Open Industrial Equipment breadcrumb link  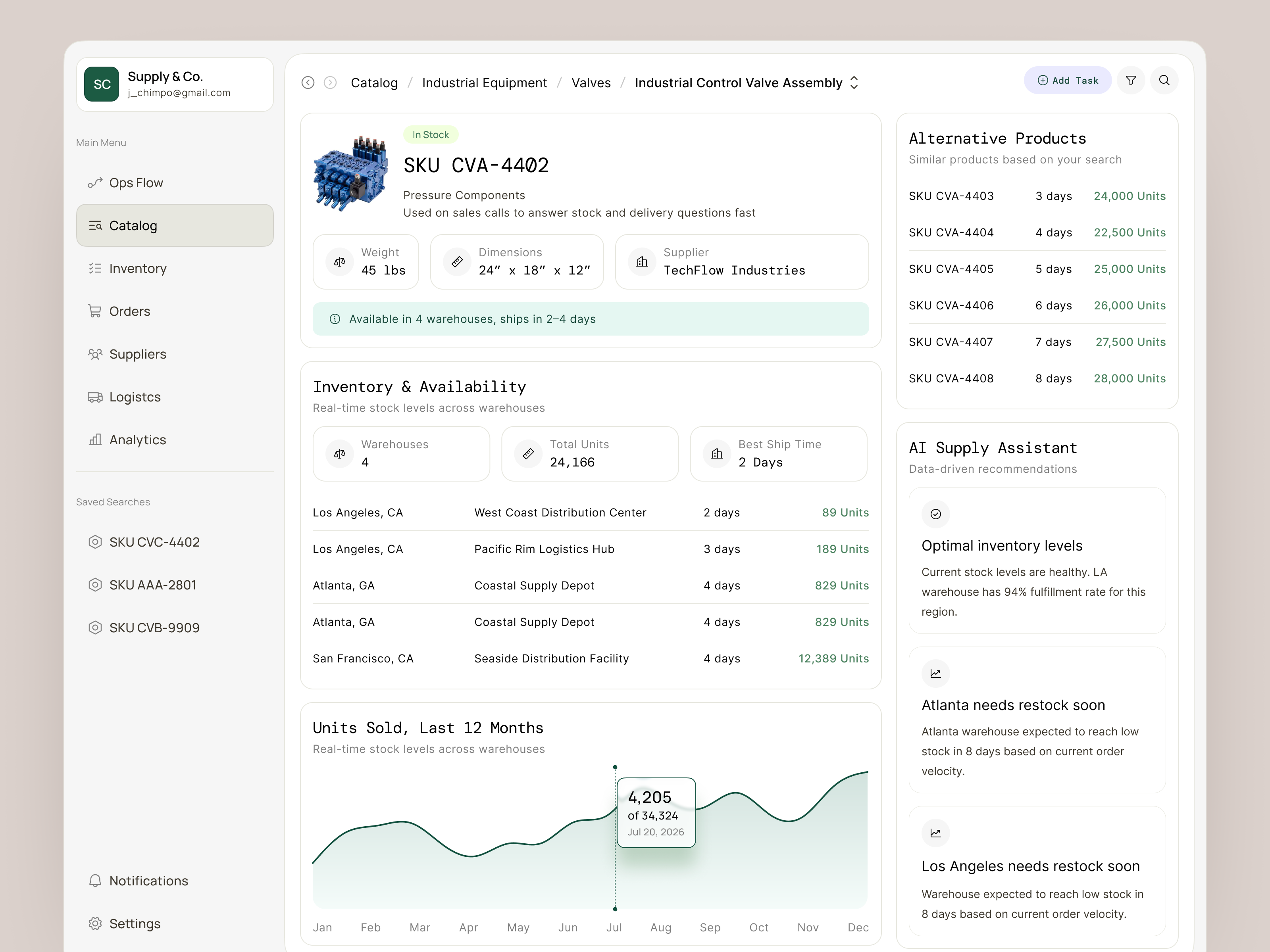[485, 83]
